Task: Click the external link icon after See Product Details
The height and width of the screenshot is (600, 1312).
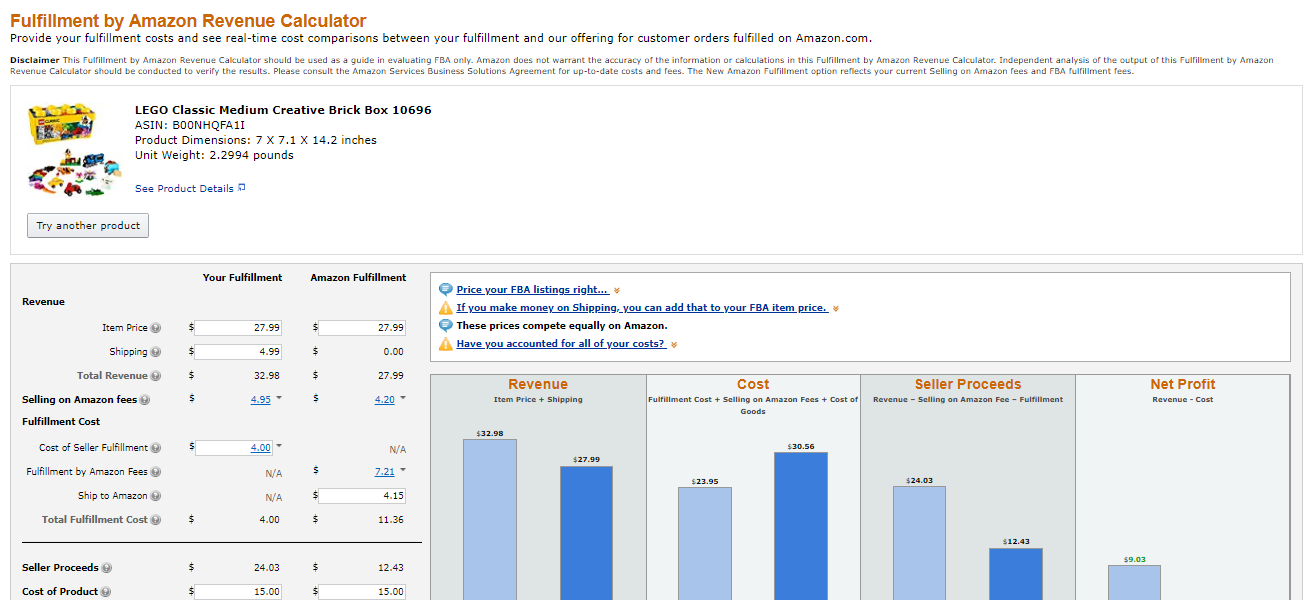Action: [x=242, y=187]
